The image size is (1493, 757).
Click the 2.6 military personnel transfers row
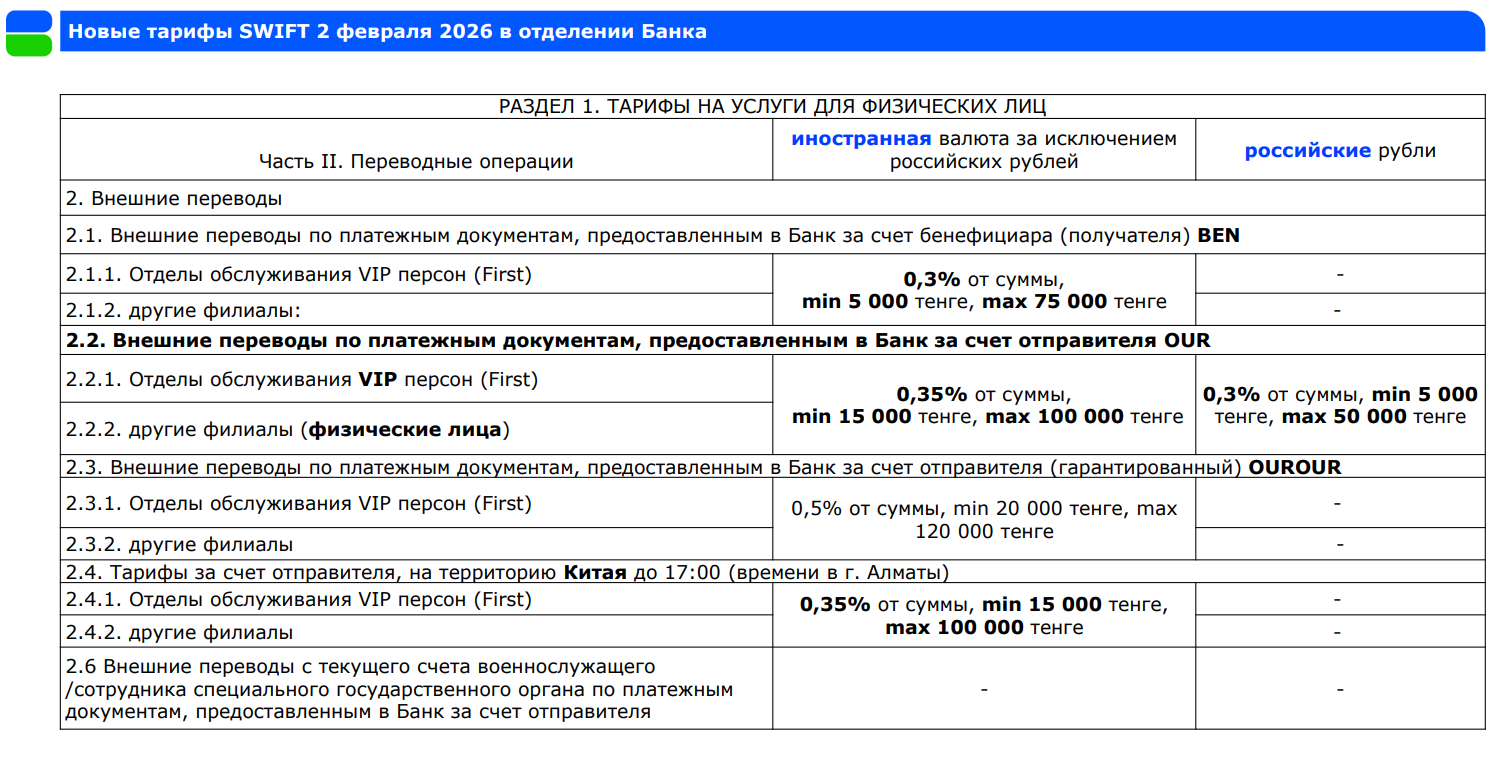[x=400, y=688]
